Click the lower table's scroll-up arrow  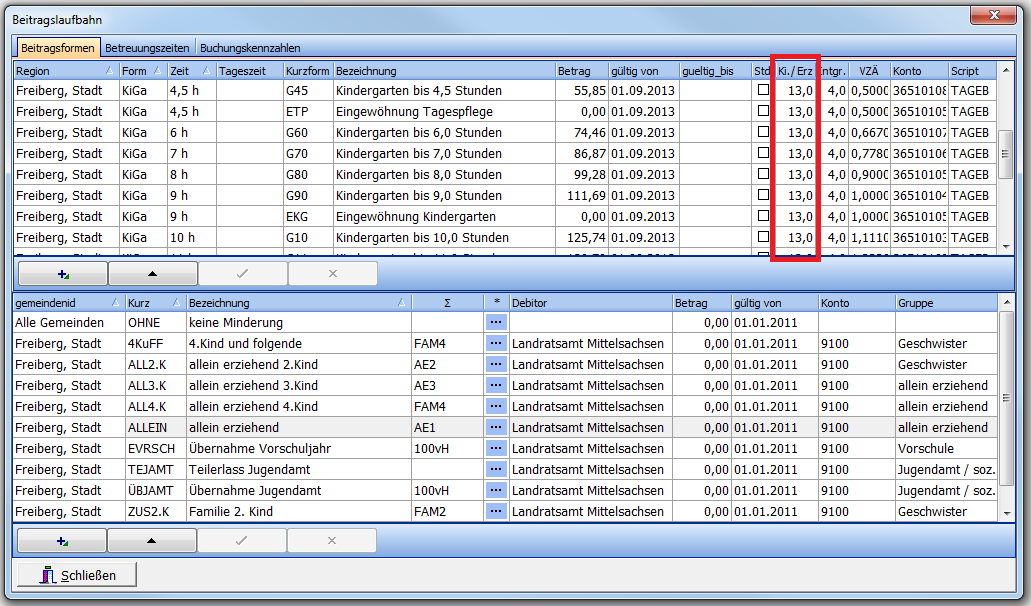pyautogui.click(x=1006, y=302)
